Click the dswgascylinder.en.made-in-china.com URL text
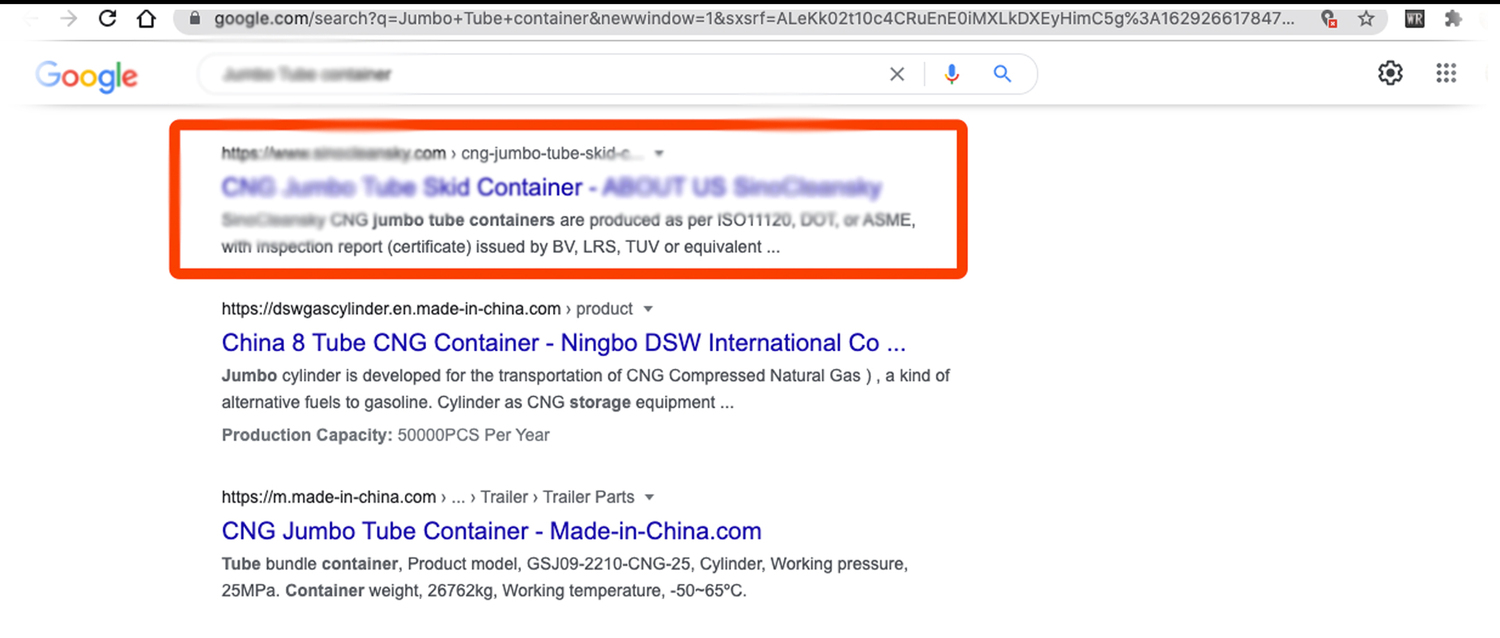Screen dimensions: 1500x638 [x=391, y=309]
